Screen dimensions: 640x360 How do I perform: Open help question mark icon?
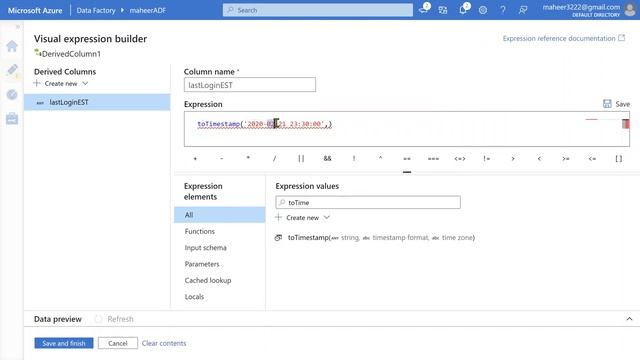pos(503,10)
